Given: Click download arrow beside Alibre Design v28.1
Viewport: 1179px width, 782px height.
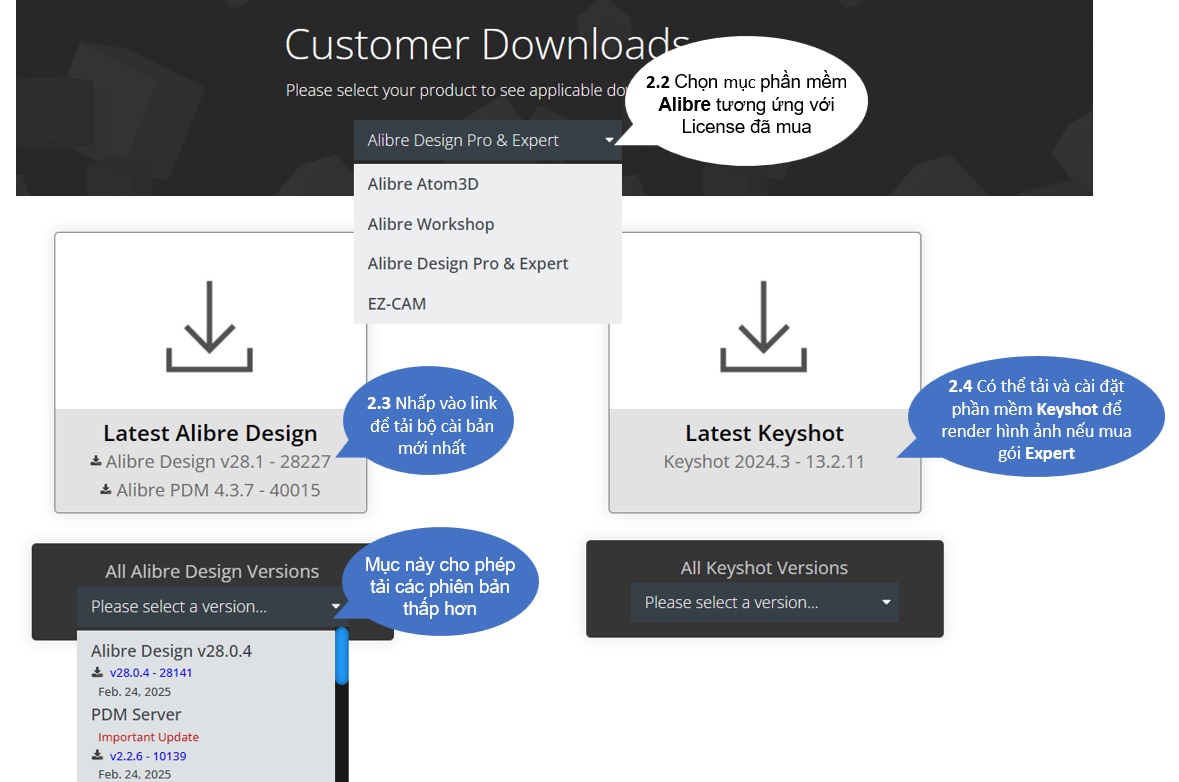Looking at the screenshot, I should pyautogui.click(x=96, y=462).
